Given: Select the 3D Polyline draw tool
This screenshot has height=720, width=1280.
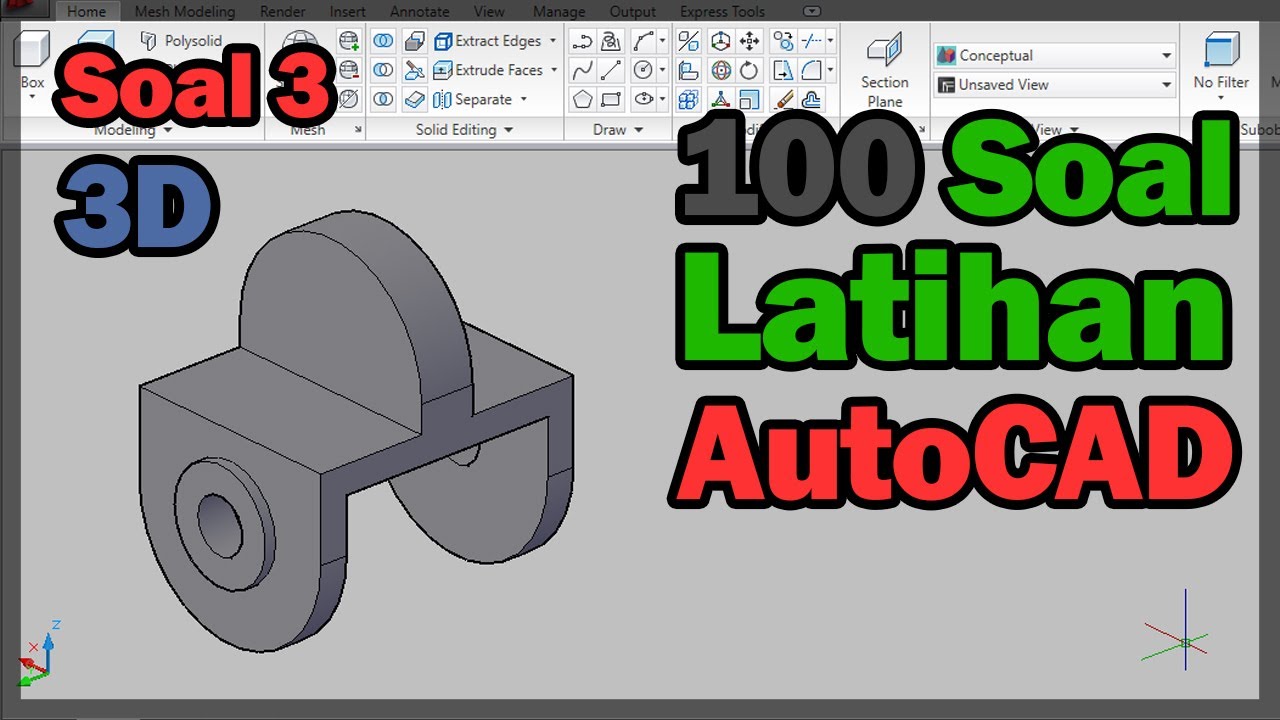Looking at the screenshot, I should [612, 41].
